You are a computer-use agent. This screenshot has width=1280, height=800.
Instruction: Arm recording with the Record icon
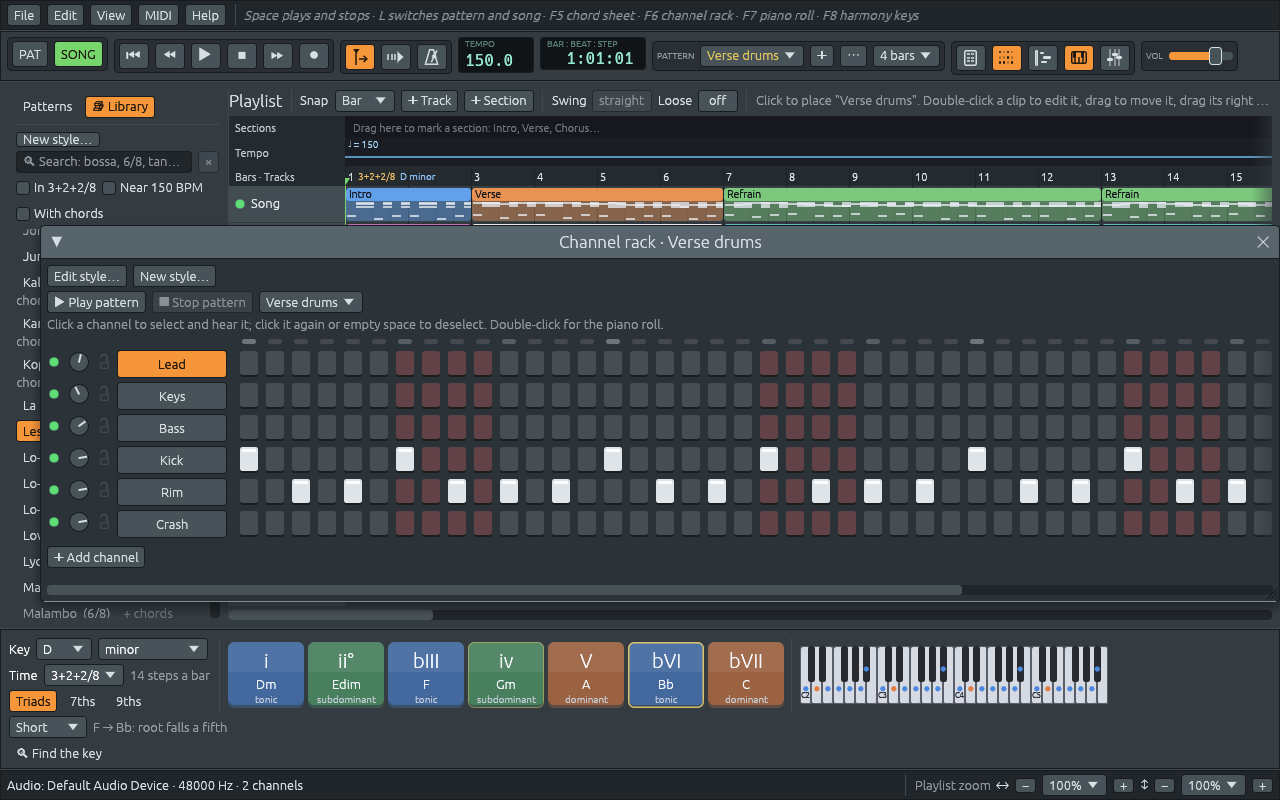pyautogui.click(x=315, y=56)
